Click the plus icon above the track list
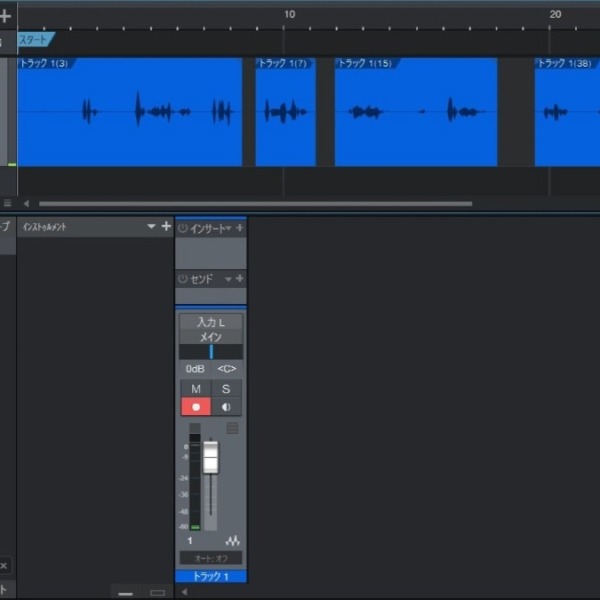 tap(5, 16)
